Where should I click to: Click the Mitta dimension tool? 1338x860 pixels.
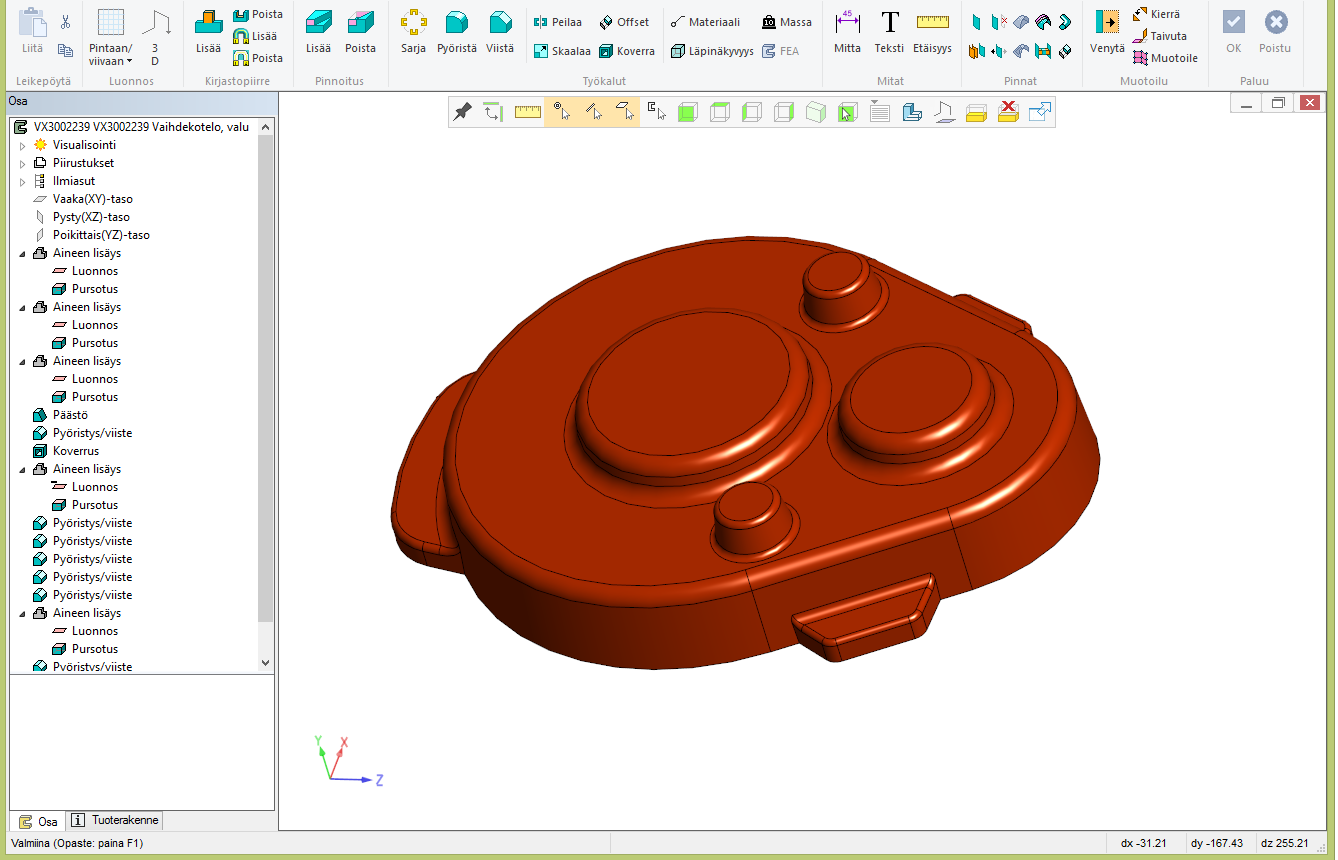[847, 30]
